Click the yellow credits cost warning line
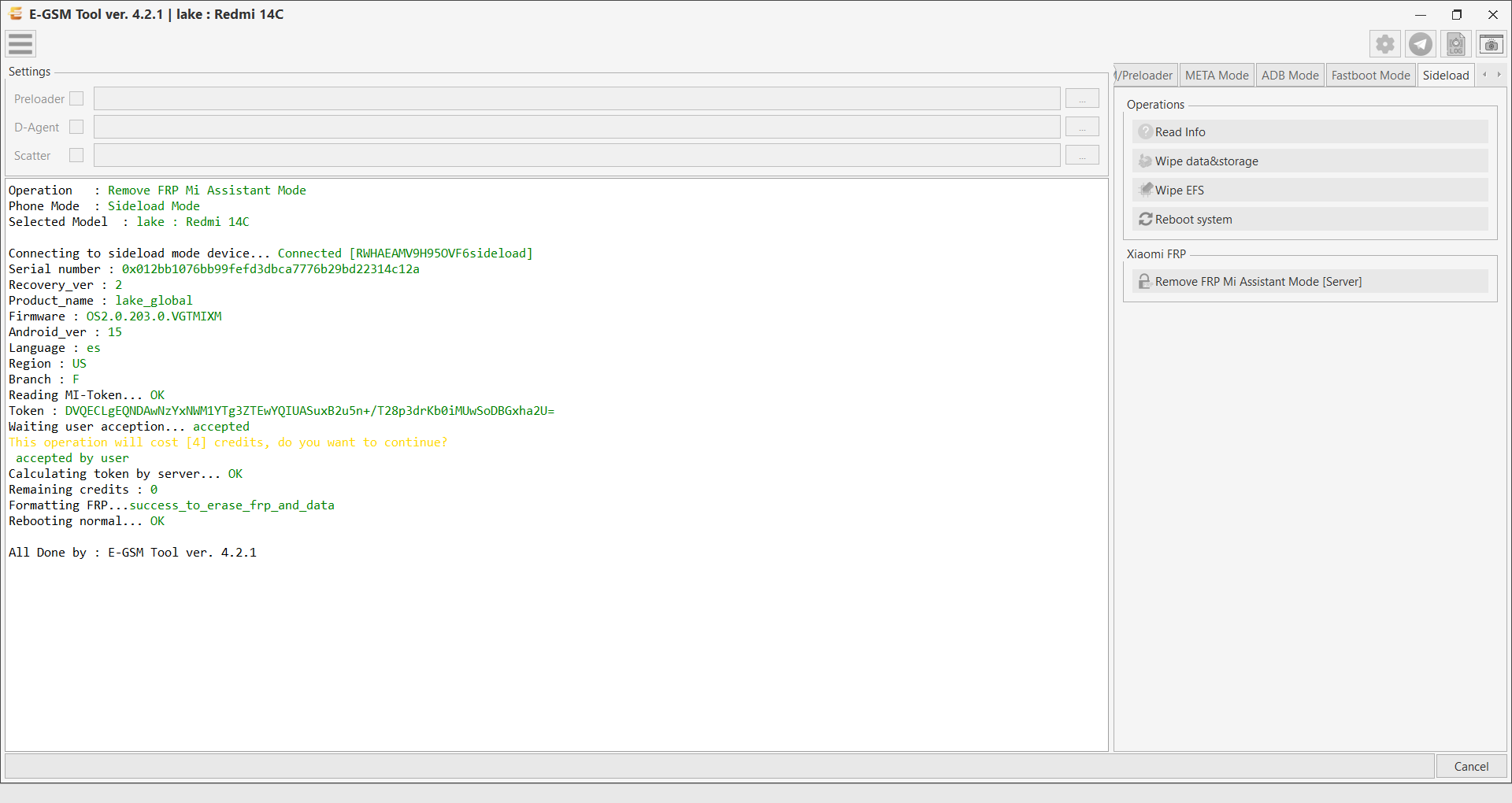Image resolution: width=1512 pixels, height=803 pixels. [x=228, y=442]
